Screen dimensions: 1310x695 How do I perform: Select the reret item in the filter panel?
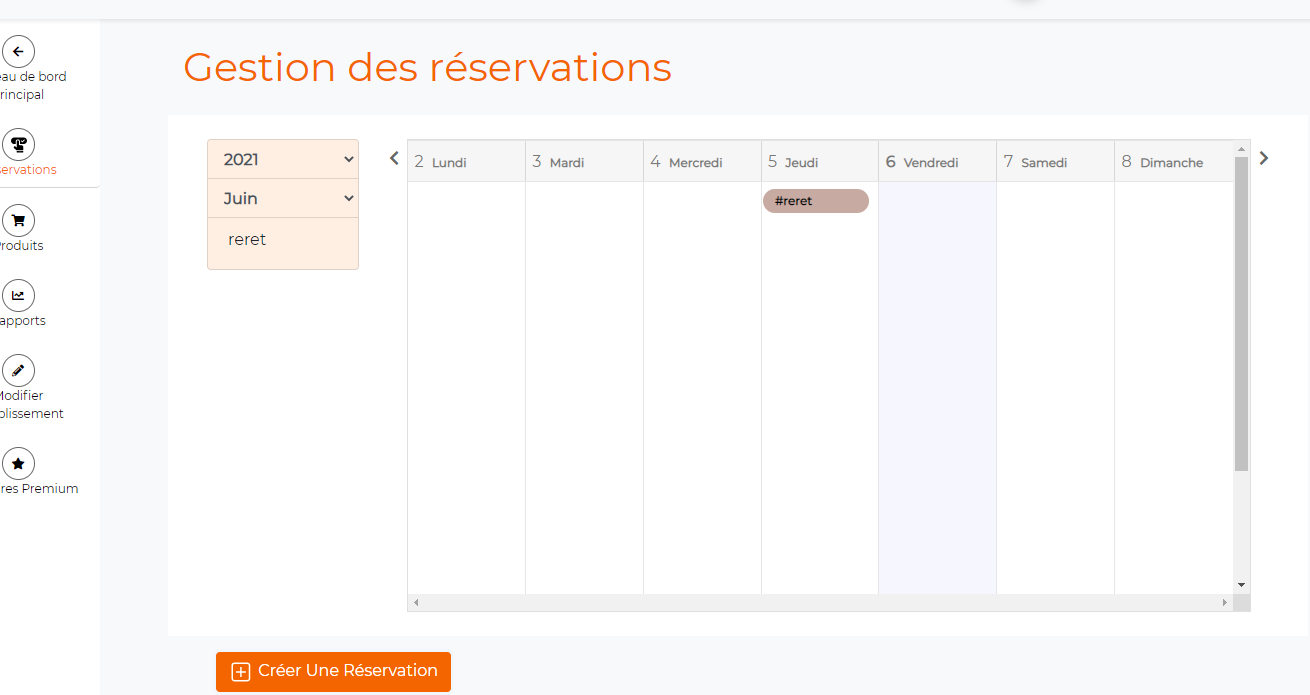pyautogui.click(x=247, y=240)
